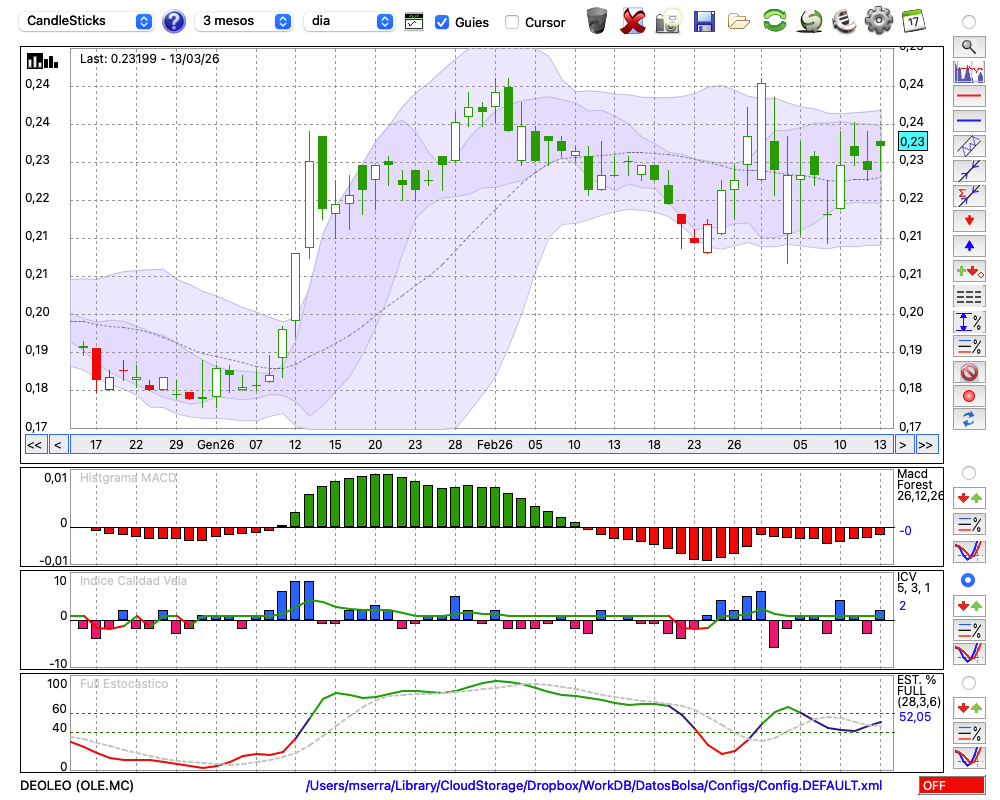Uncheck the Guies checkbox
Viewport: 1000px width, 800px height.
(442, 22)
